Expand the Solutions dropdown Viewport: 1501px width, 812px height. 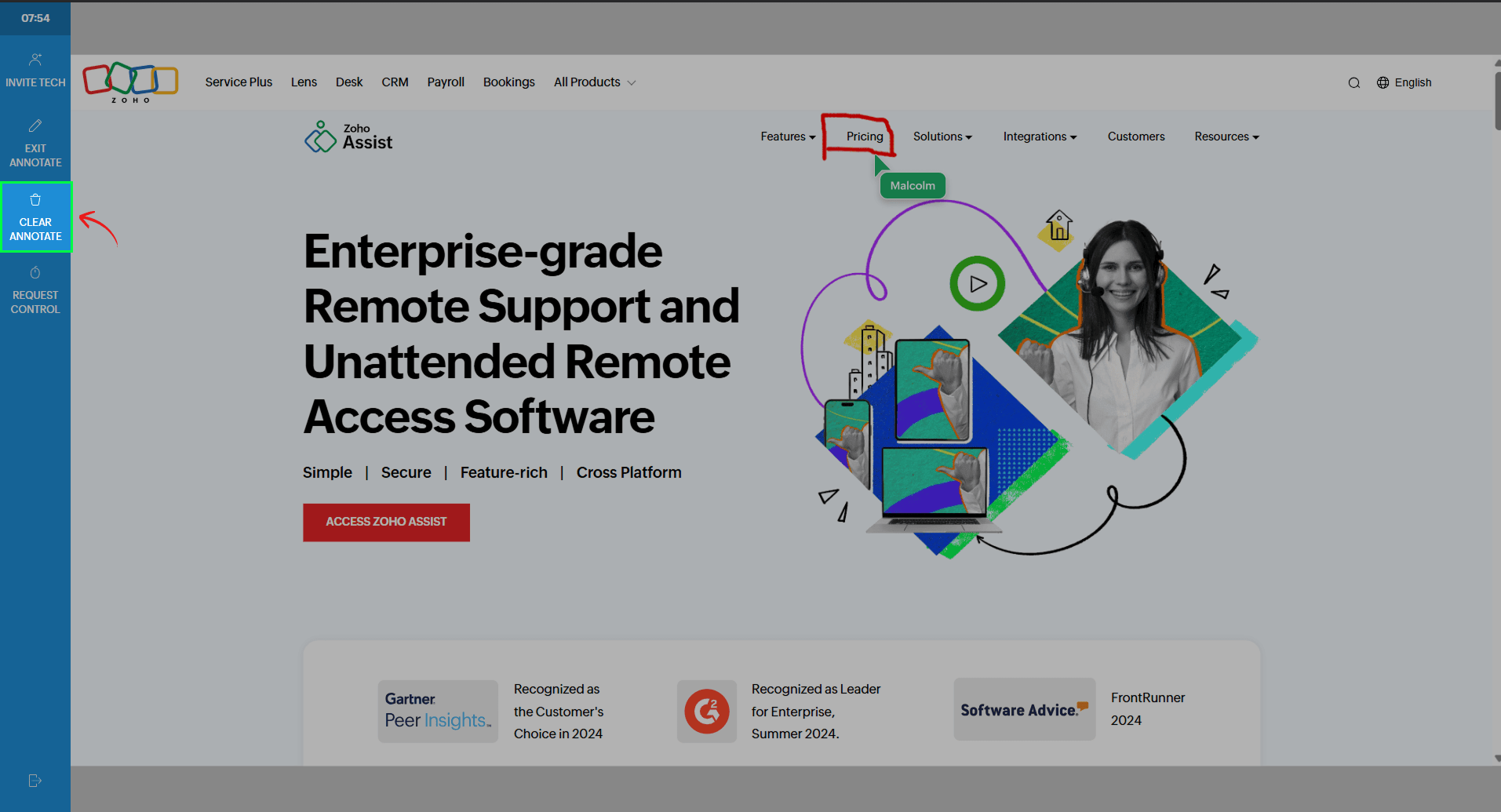pos(942,137)
